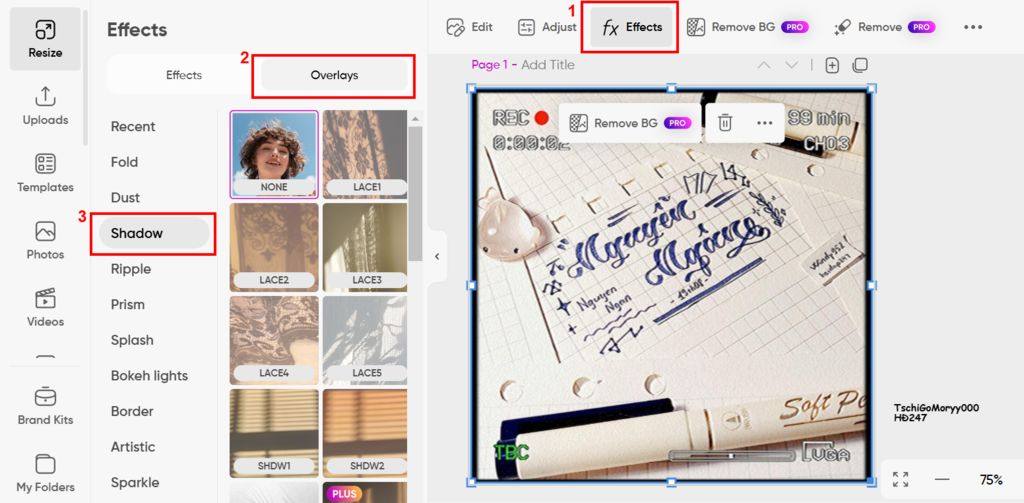Open the Photos panel
The image size is (1024, 503).
click(x=45, y=240)
